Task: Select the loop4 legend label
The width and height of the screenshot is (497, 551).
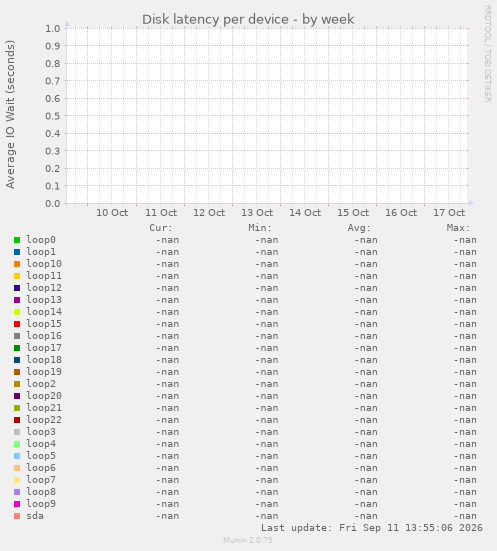Action: coord(41,444)
